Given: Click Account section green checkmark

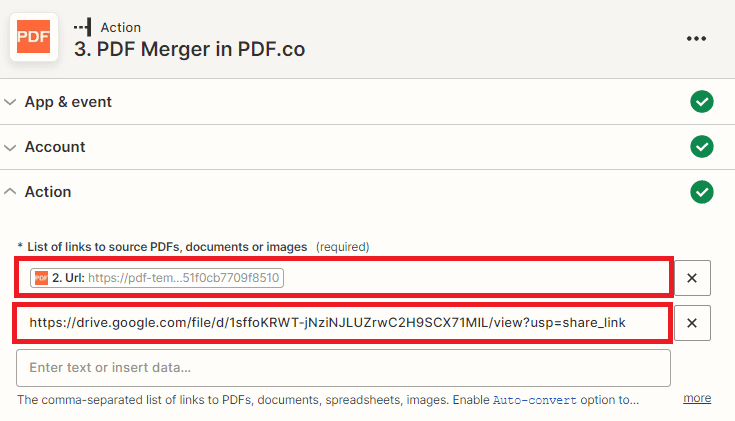Looking at the screenshot, I should pyautogui.click(x=701, y=147).
